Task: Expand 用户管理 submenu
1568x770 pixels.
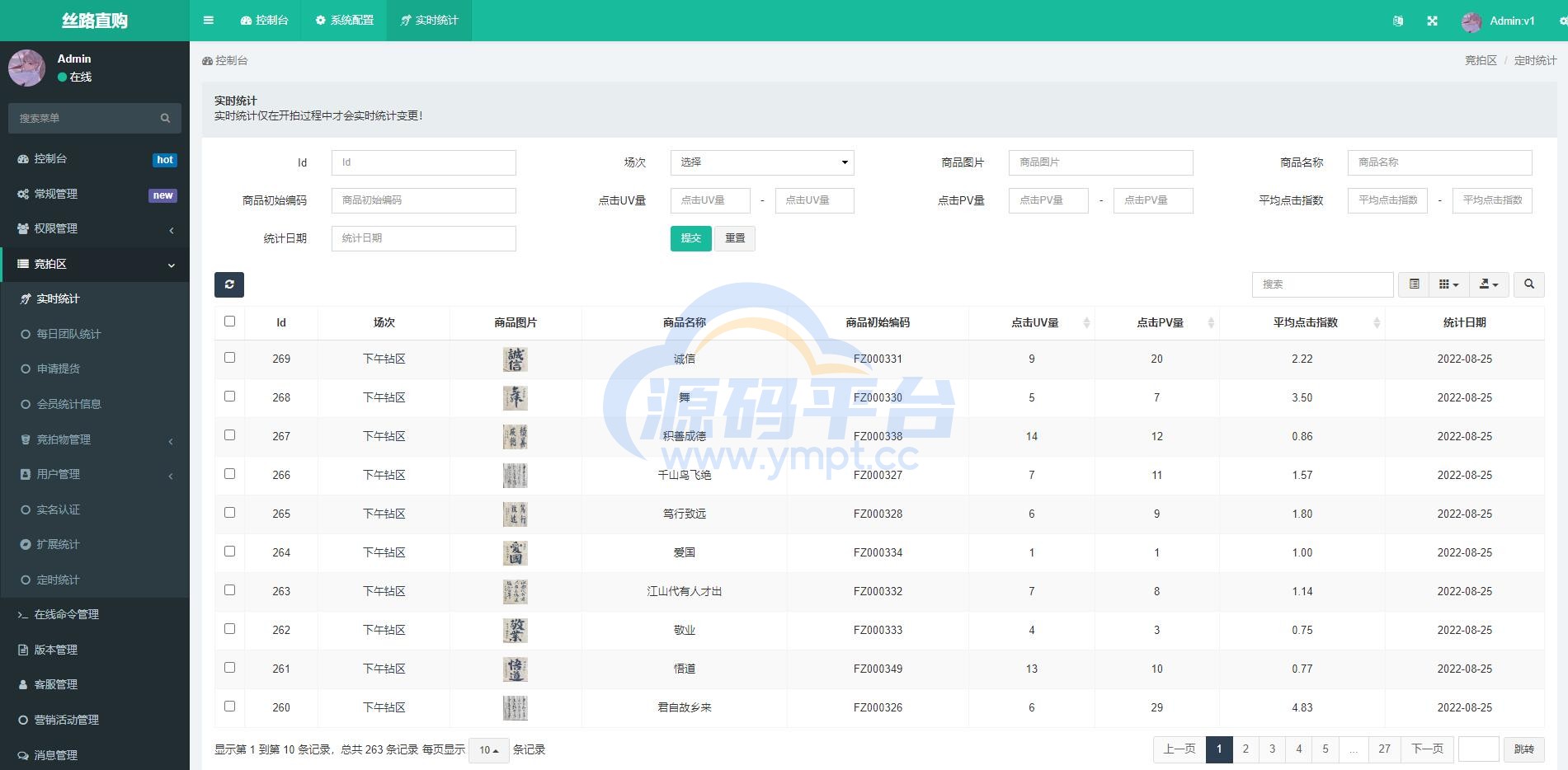Action: [x=95, y=475]
